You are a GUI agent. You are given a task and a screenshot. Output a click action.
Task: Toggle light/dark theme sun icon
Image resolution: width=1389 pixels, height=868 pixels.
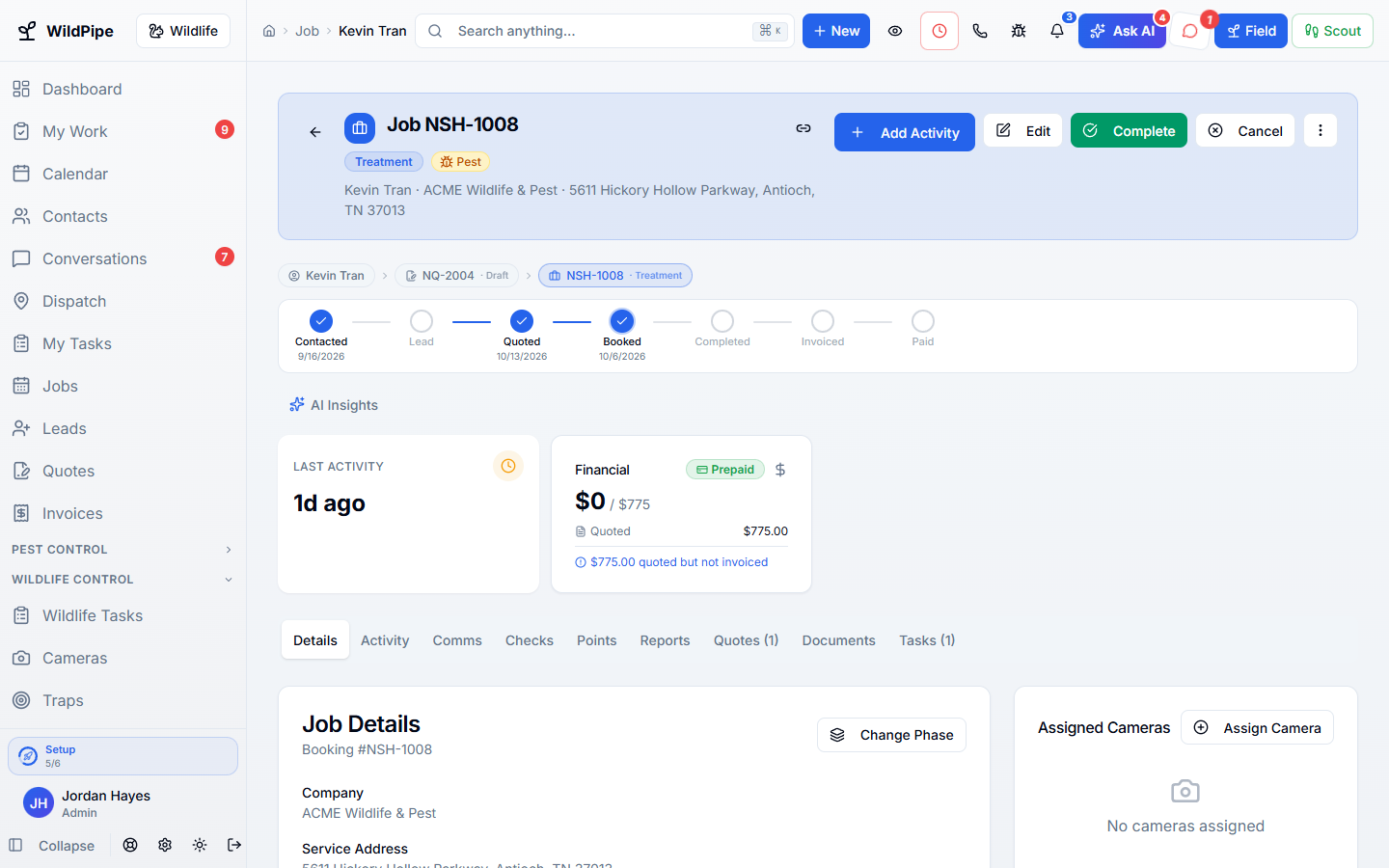tap(200, 845)
